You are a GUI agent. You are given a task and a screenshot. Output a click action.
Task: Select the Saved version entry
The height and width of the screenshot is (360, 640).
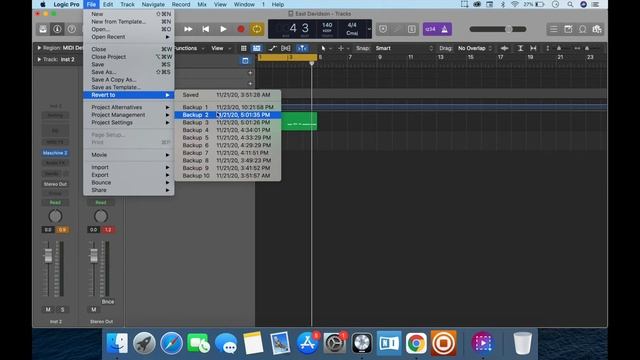(x=228, y=95)
